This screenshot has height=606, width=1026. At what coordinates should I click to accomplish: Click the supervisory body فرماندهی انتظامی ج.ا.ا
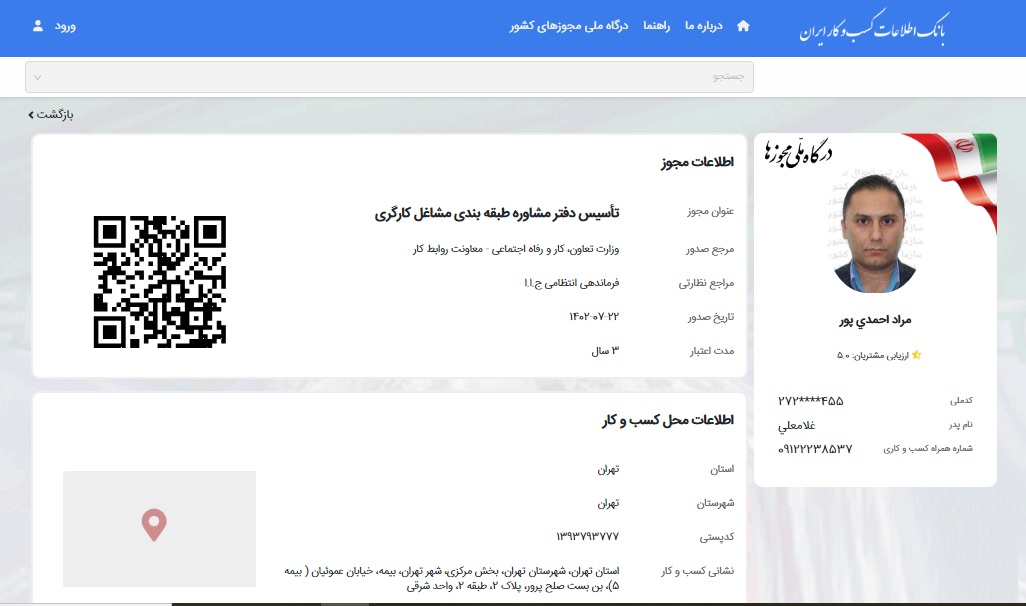[571, 283]
